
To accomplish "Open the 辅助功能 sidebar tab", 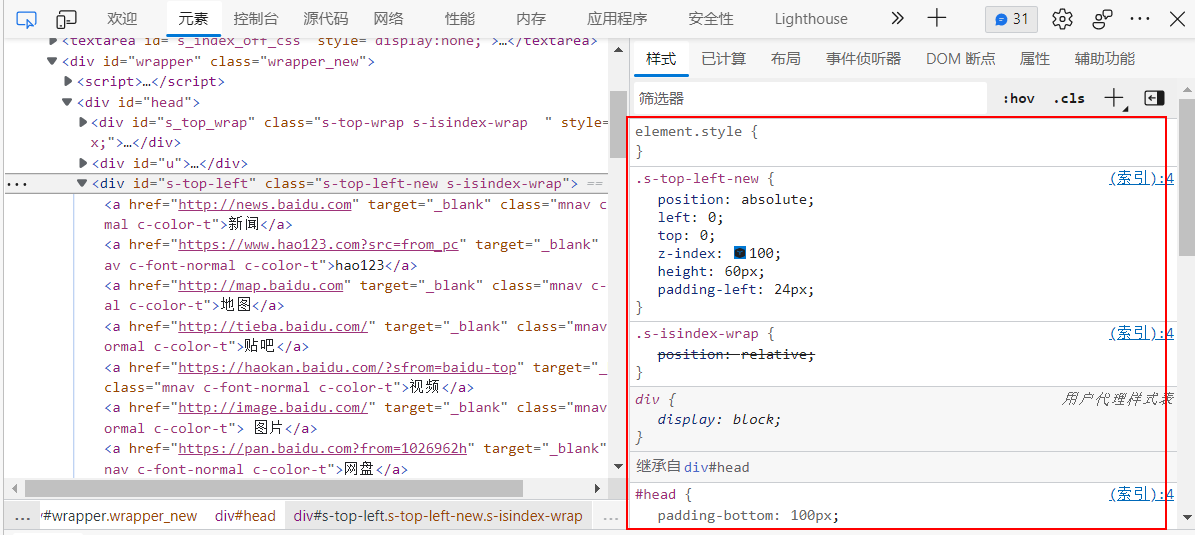I will (1104, 59).
